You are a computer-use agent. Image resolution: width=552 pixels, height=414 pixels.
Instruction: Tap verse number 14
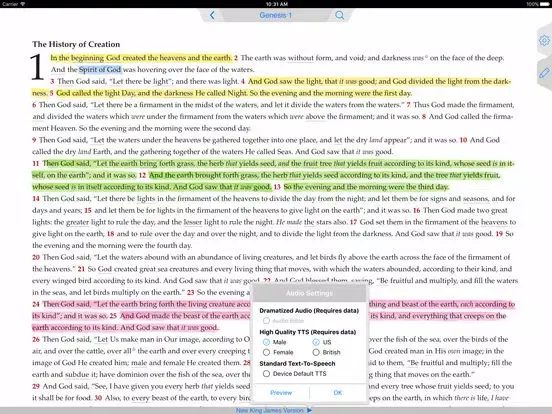click(x=36, y=199)
